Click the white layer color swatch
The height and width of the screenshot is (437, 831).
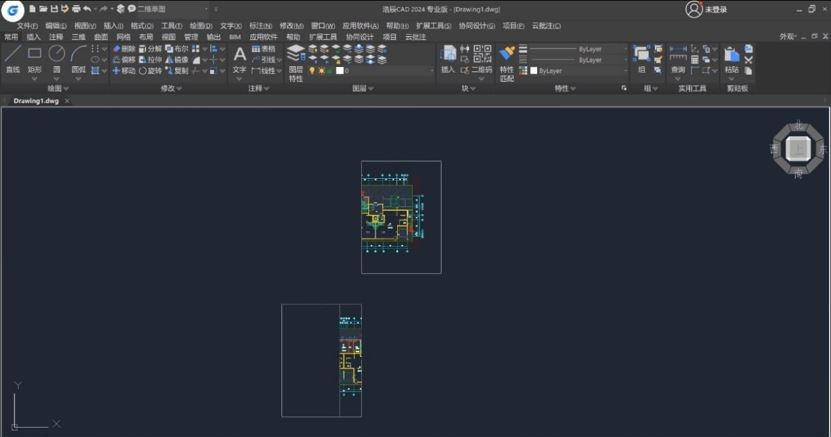click(340, 70)
